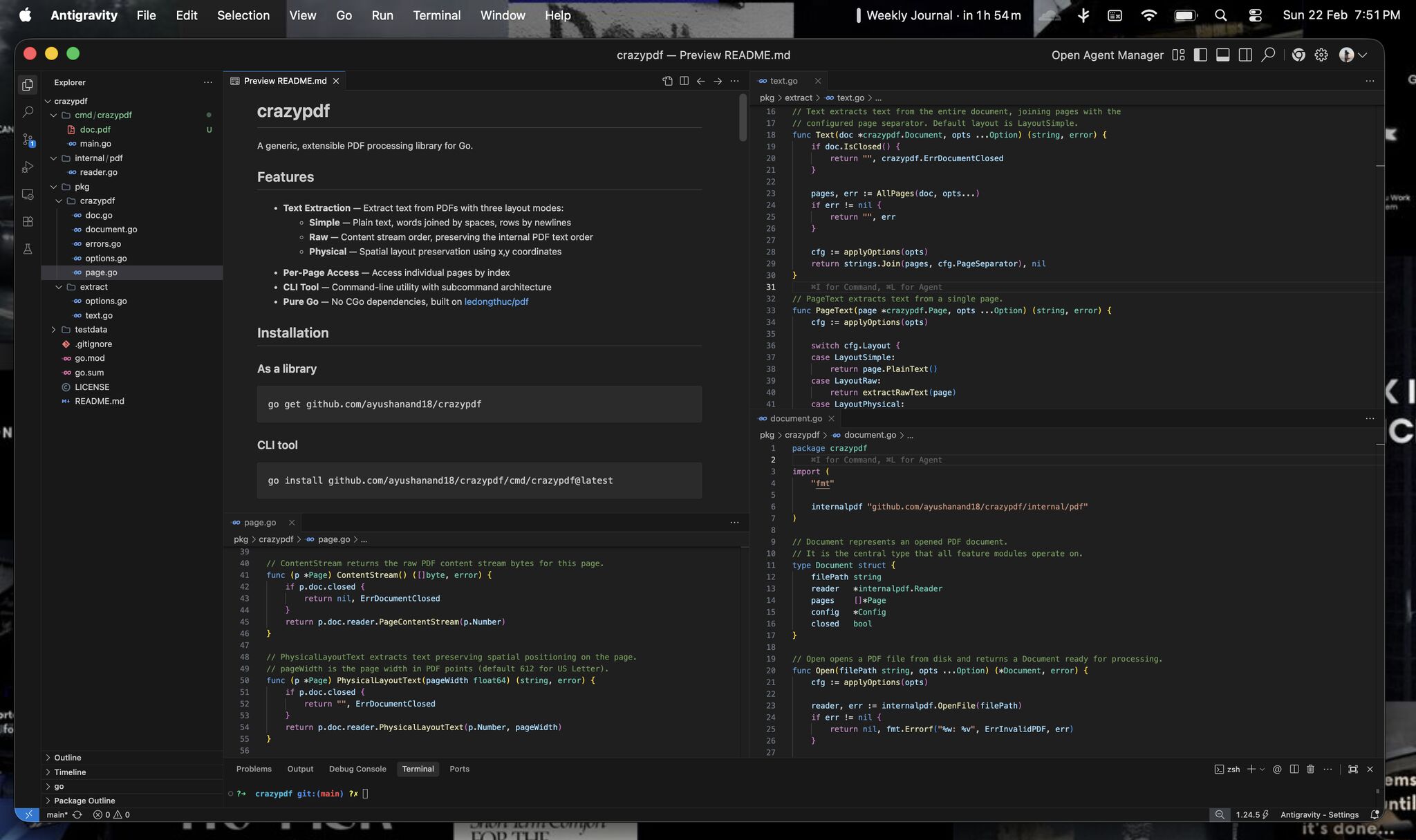1416x840 pixels.
Task: Click Open Agent Manager button
Action: pyautogui.click(x=1107, y=55)
